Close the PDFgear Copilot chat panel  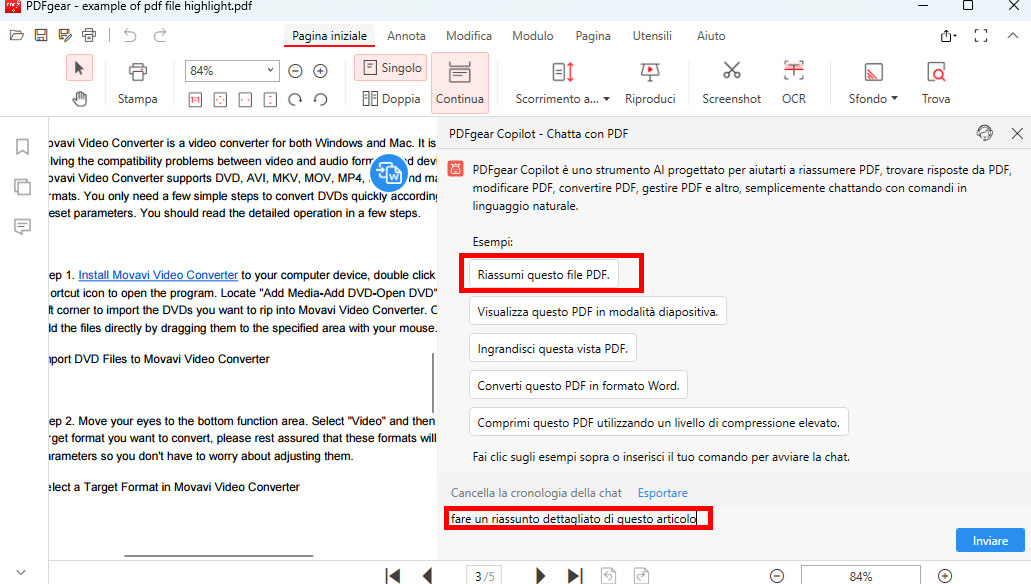(1017, 134)
